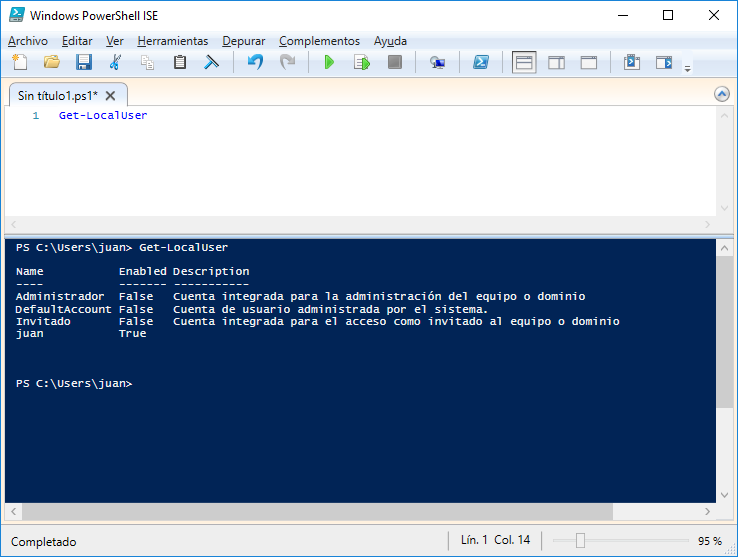This screenshot has width=738, height=557.
Task: Click the New script icon
Action: (x=20, y=62)
